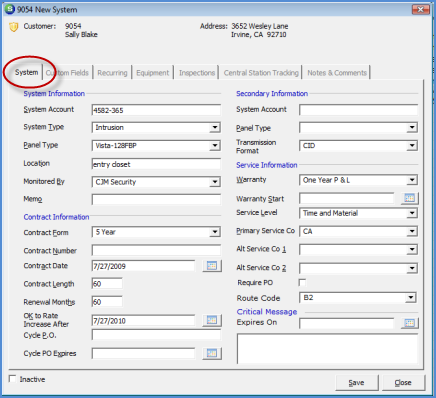Open calendar picker for Warranty Start

[410, 198]
